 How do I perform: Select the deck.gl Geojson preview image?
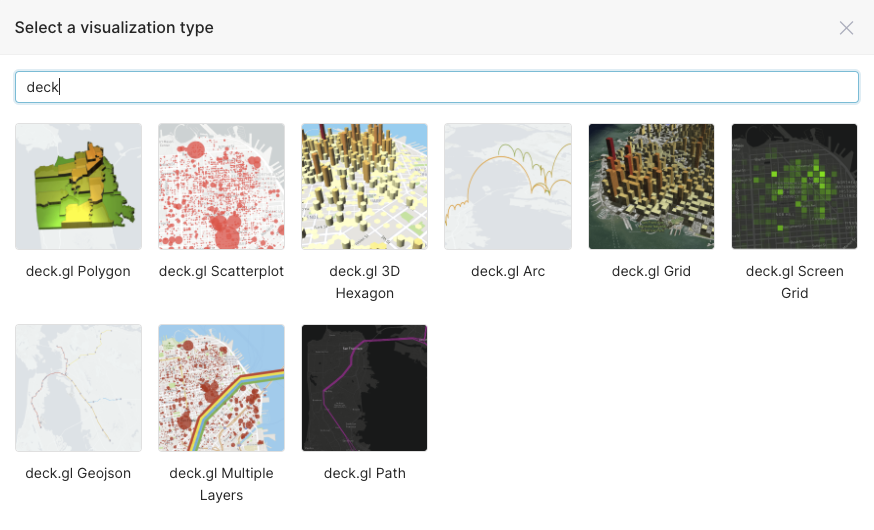coord(79,388)
